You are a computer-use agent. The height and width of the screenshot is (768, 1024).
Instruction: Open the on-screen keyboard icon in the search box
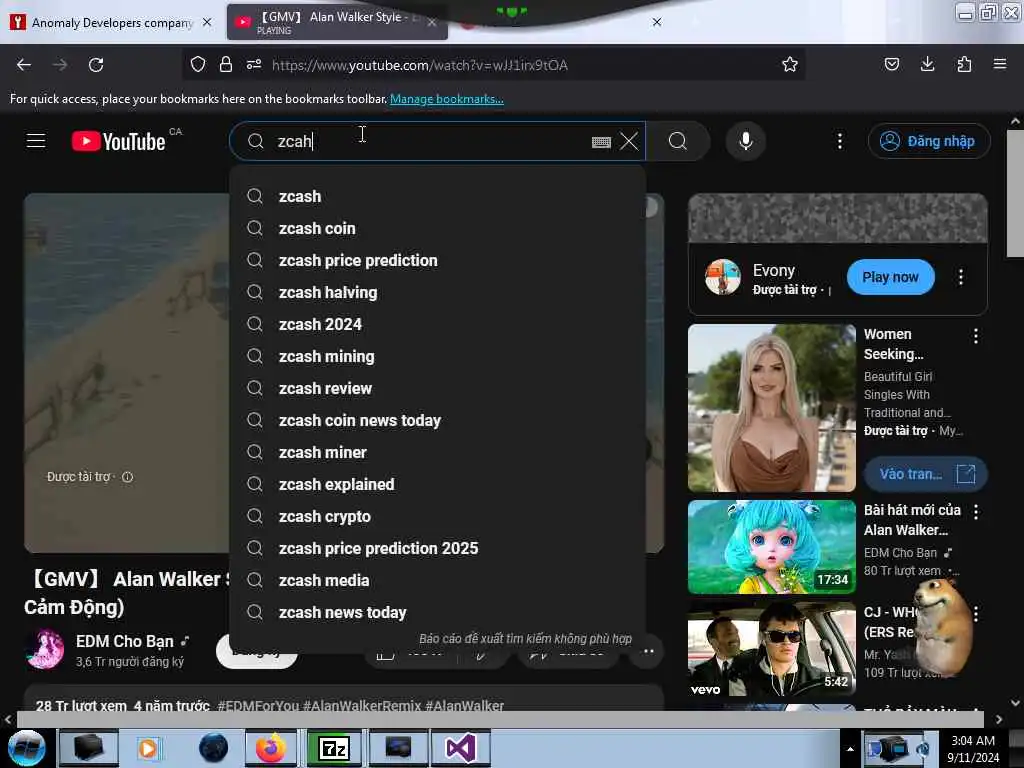point(601,142)
